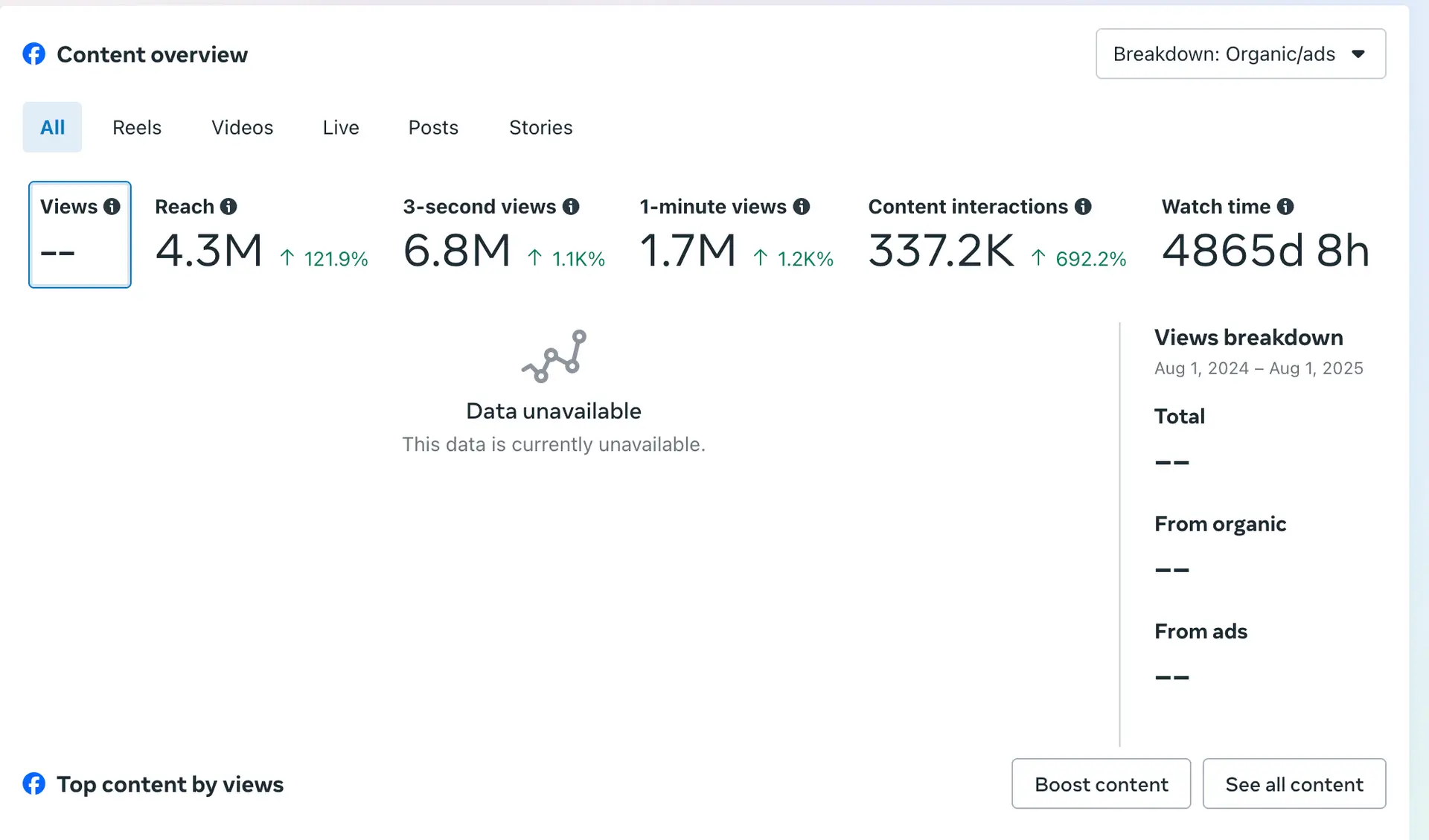The width and height of the screenshot is (1429, 840).
Task: Click the From organic label
Action: [1221, 525]
